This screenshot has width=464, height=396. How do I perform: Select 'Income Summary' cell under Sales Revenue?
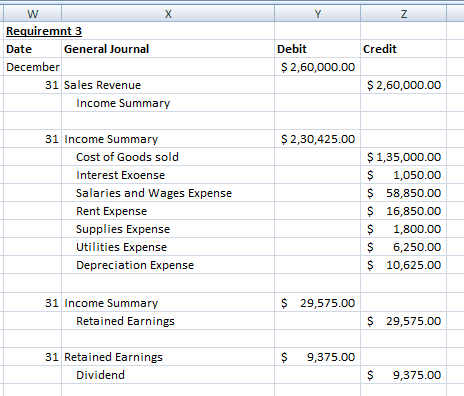click(168, 103)
